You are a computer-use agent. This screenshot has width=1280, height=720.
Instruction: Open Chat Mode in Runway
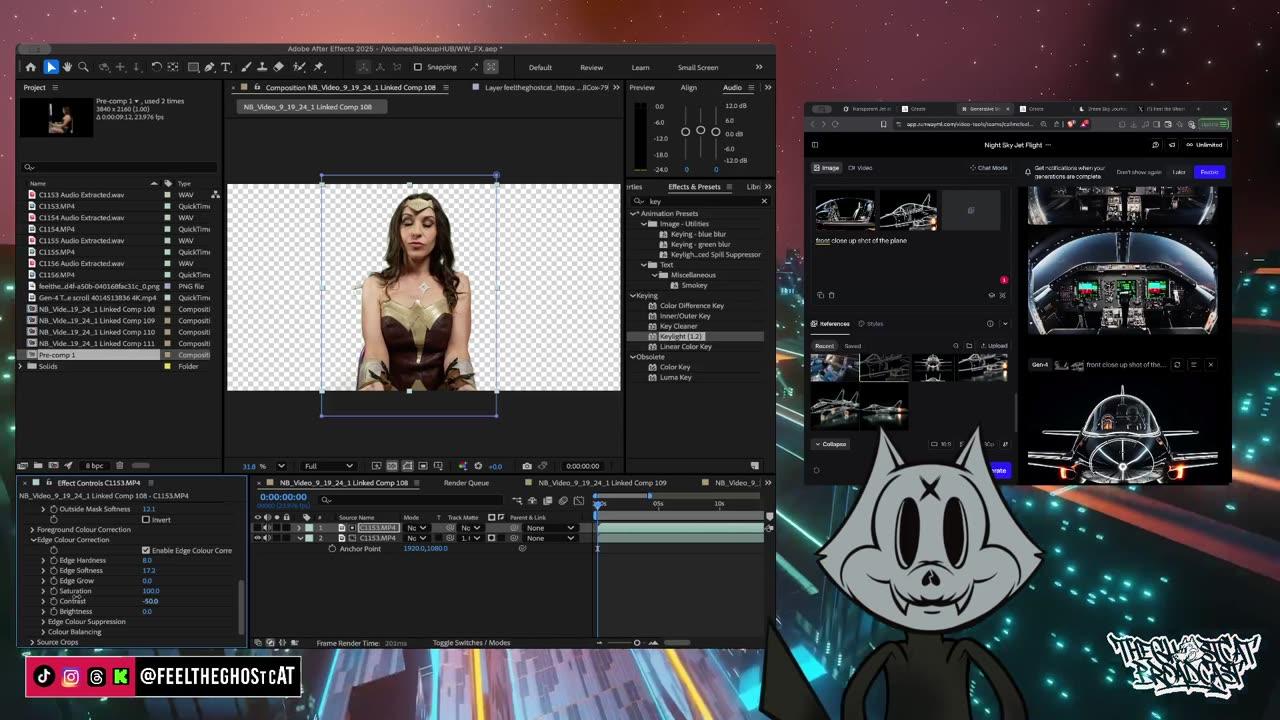[989, 168]
